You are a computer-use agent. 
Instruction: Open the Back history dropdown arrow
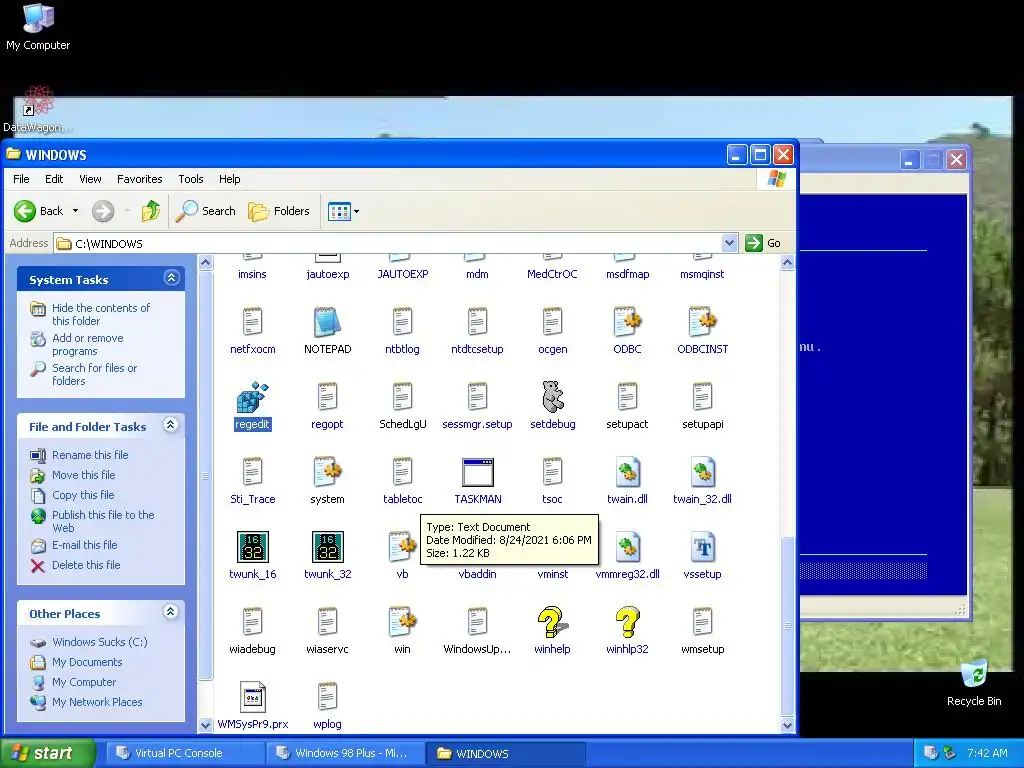[x=75, y=211]
